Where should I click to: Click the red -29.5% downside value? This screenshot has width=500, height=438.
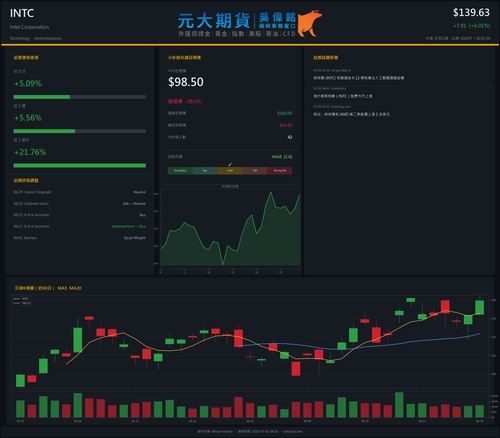point(193,101)
